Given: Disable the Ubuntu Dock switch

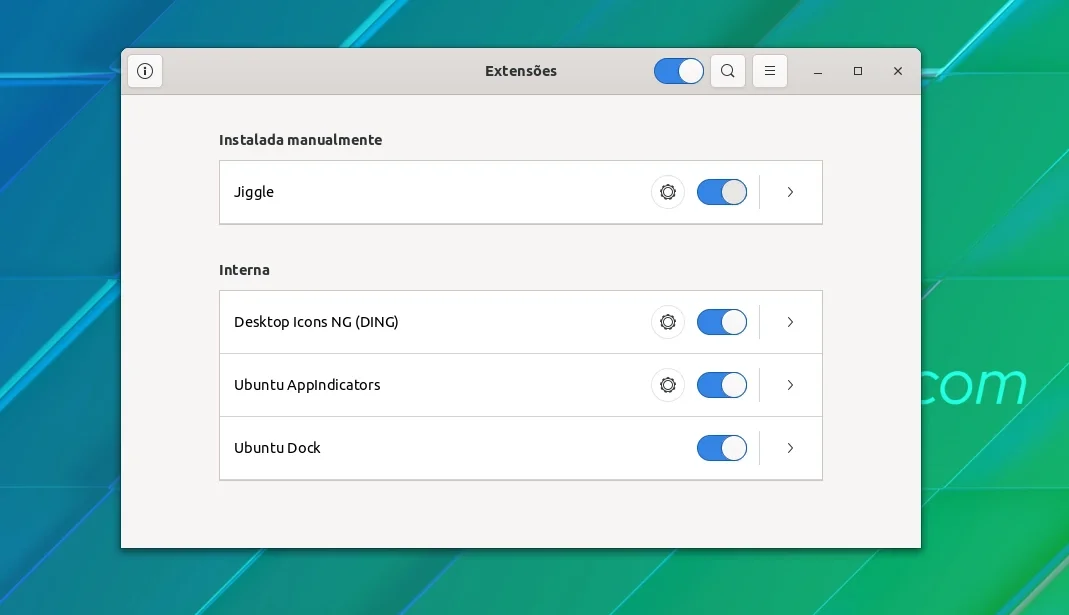Looking at the screenshot, I should [721, 448].
